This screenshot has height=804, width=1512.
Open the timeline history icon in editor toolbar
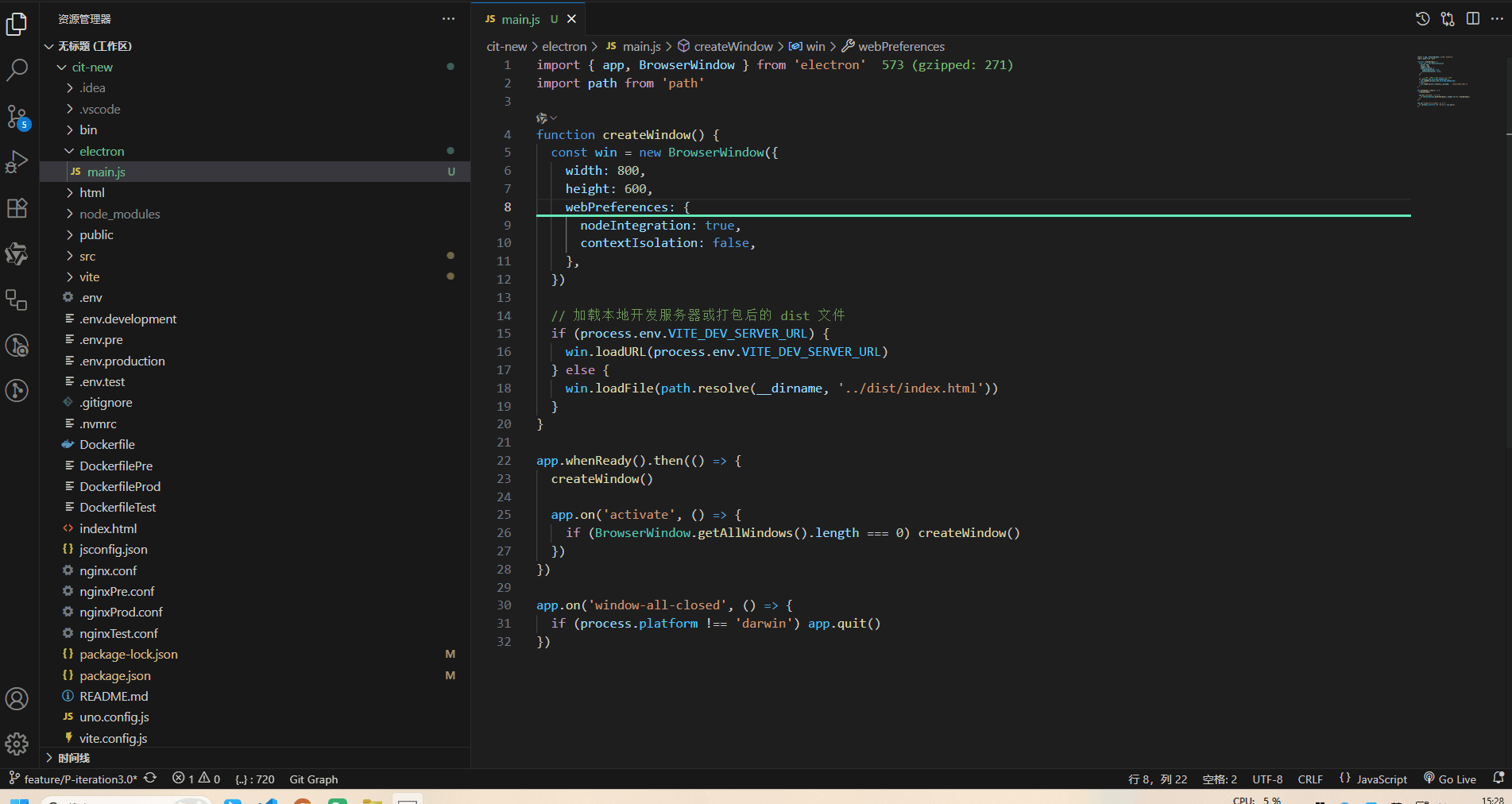[x=1423, y=18]
